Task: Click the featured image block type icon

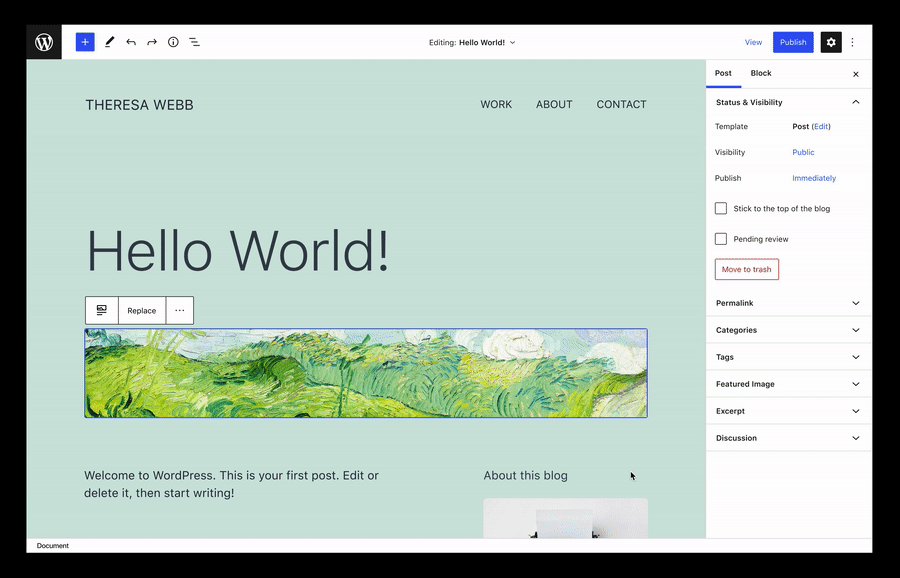Action: pos(102,311)
